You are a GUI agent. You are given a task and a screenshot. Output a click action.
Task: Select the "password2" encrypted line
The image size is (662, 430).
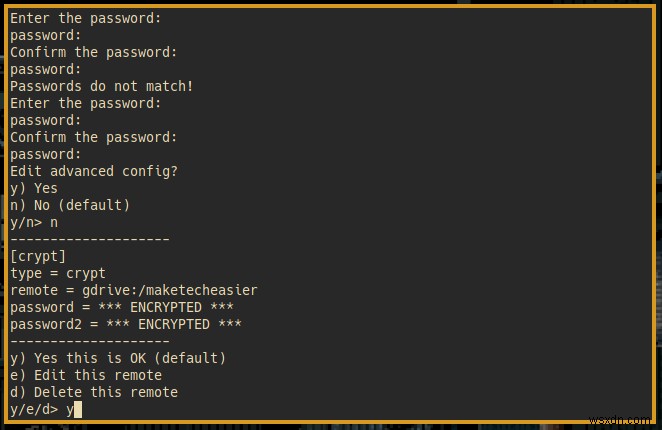[x=126, y=324]
